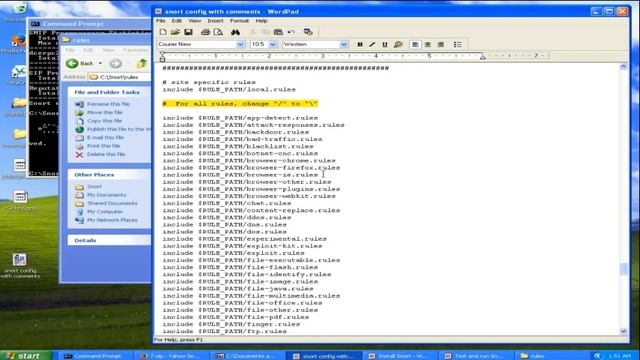This screenshot has width=640, height=360.
Task: Open the Western script dropdown
Action: pos(344,44)
